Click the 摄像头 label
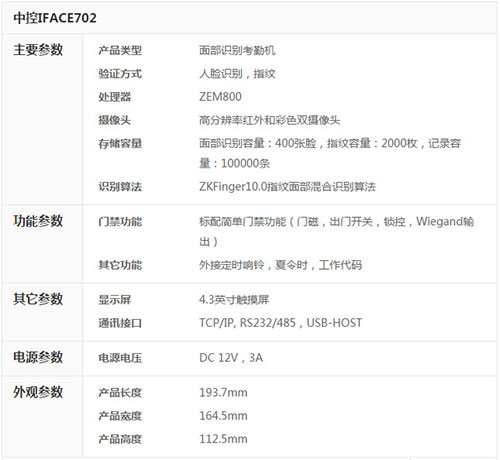The image size is (500, 460). 115,120
